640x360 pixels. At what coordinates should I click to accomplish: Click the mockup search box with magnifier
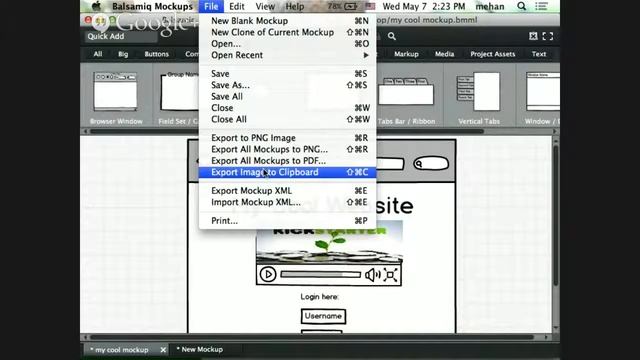pos(431,164)
